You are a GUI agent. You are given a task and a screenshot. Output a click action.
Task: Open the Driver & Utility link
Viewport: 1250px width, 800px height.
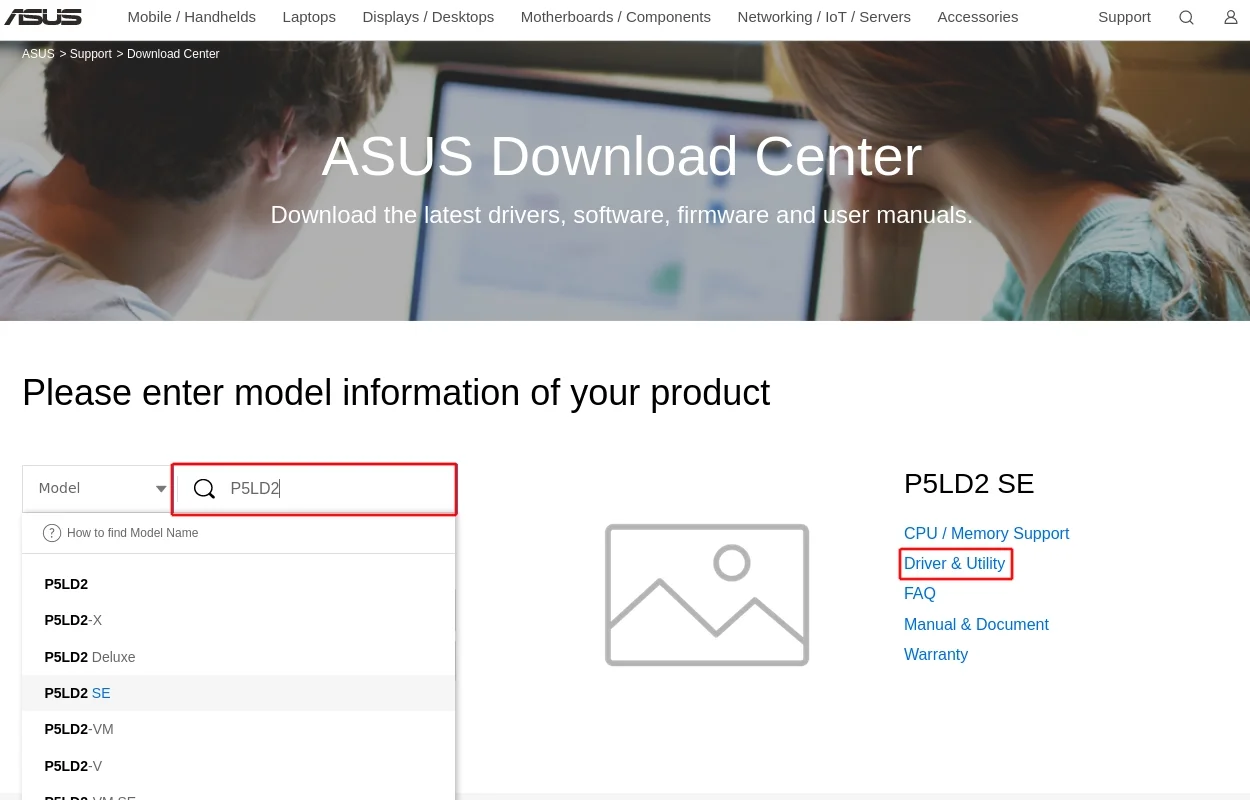pos(954,564)
